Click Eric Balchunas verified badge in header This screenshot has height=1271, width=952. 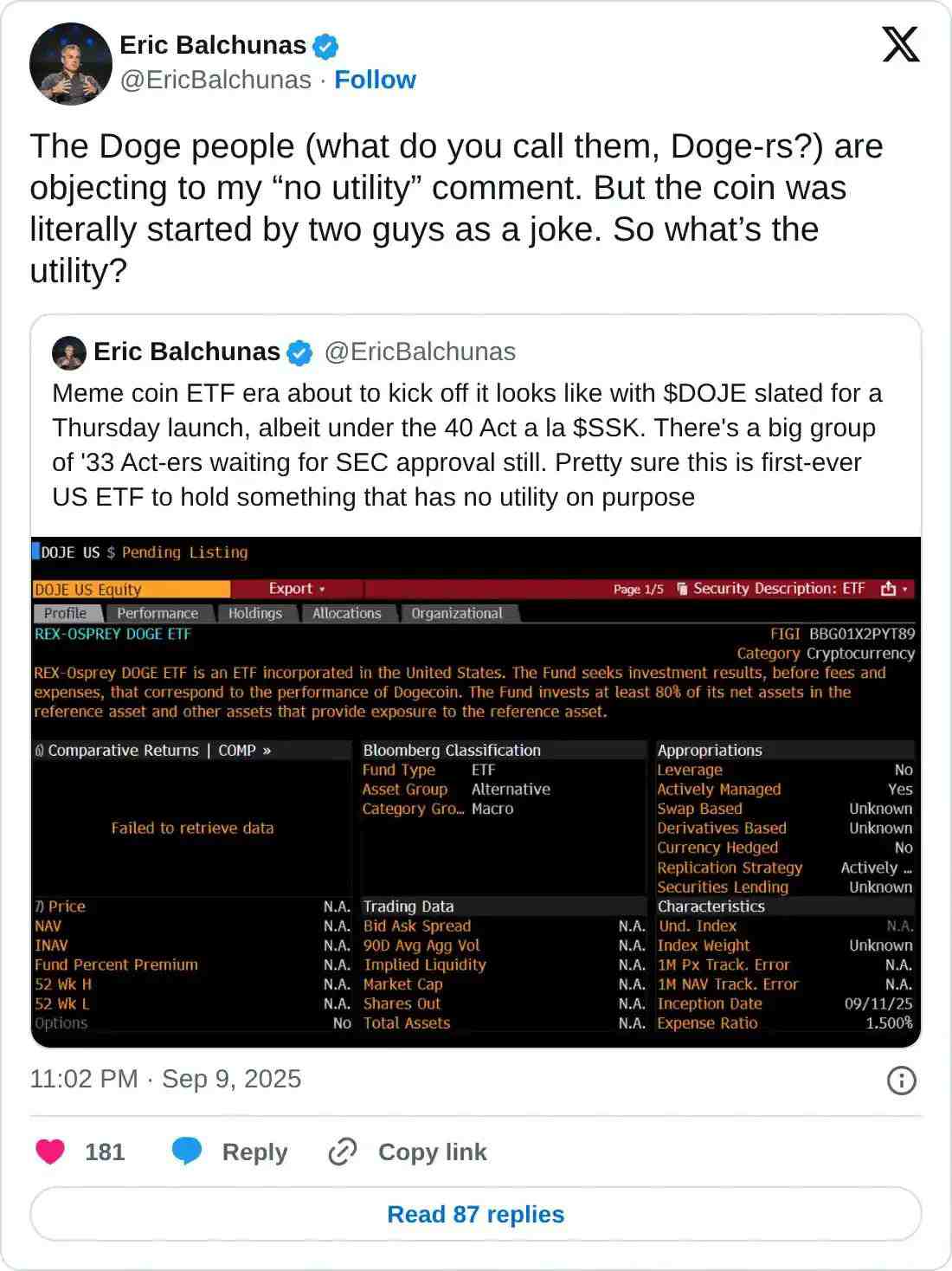[325, 46]
